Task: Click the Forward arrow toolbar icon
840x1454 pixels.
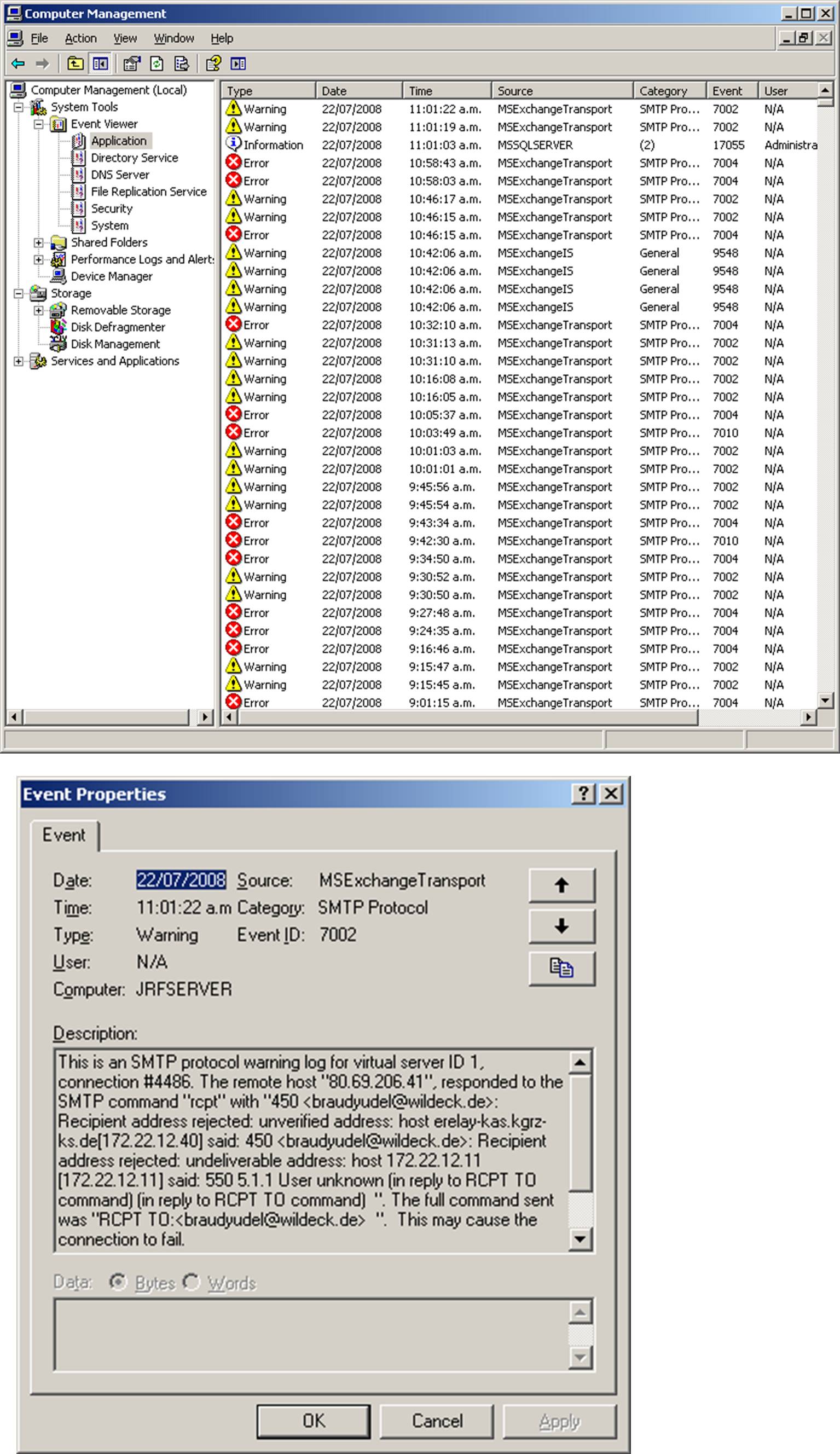Action: tap(42, 63)
